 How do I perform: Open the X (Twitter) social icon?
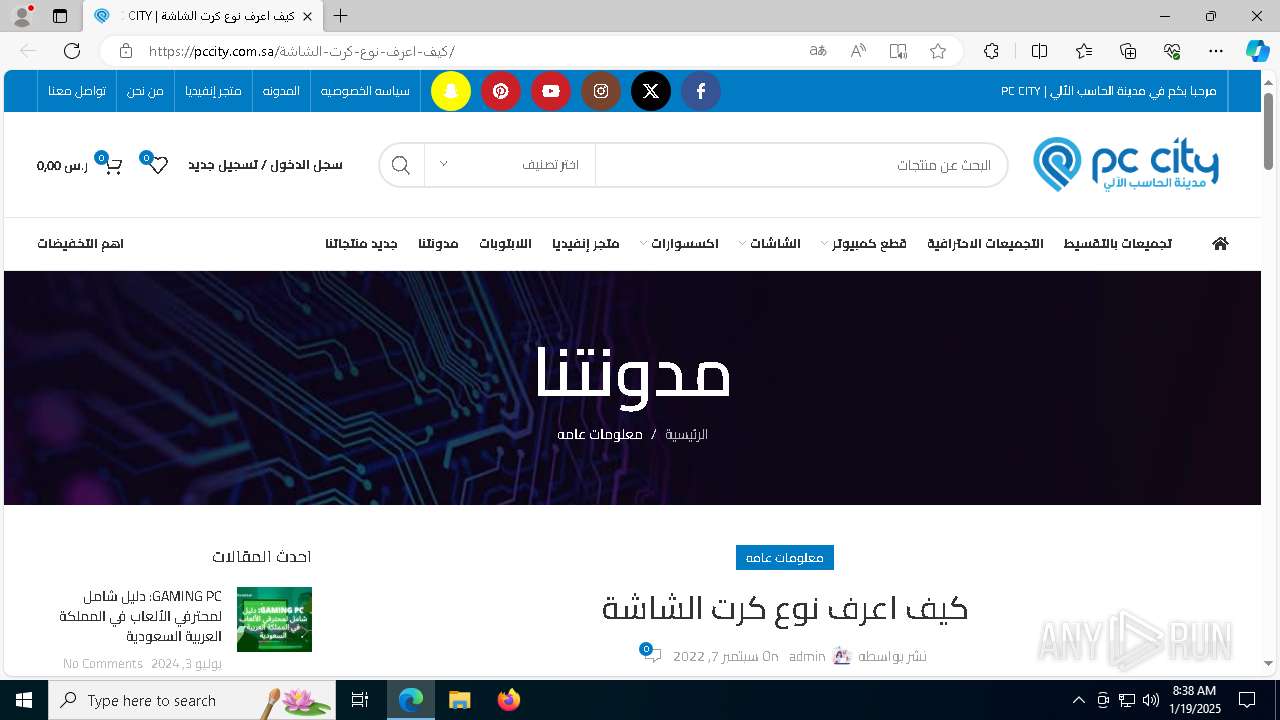[651, 91]
